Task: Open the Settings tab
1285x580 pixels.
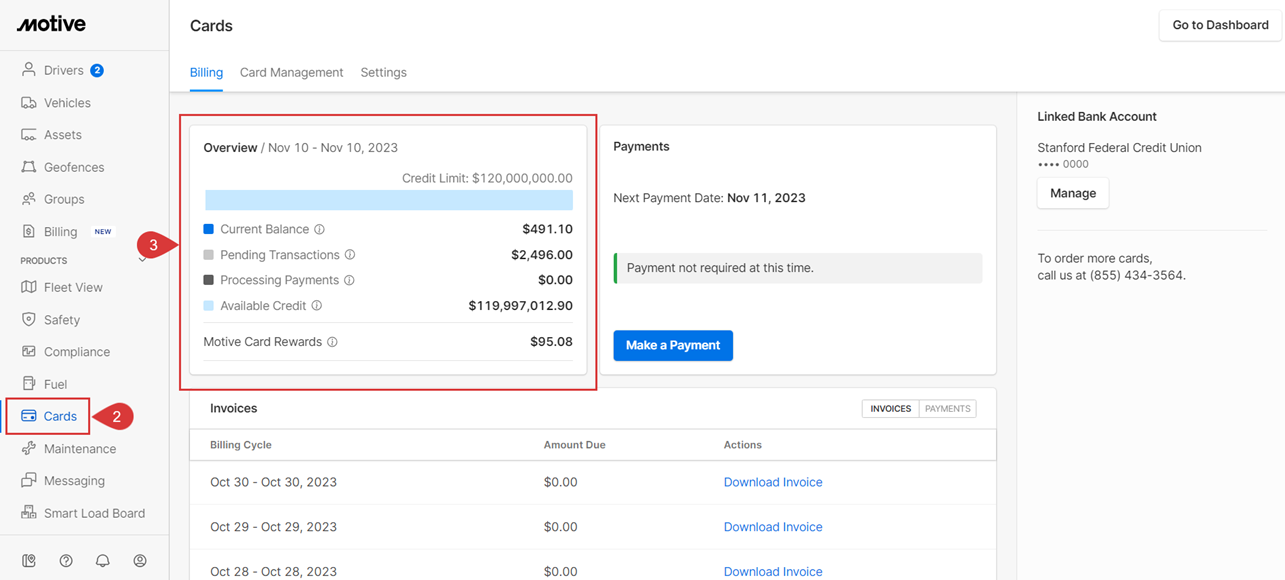Action: tap(383, 73)
